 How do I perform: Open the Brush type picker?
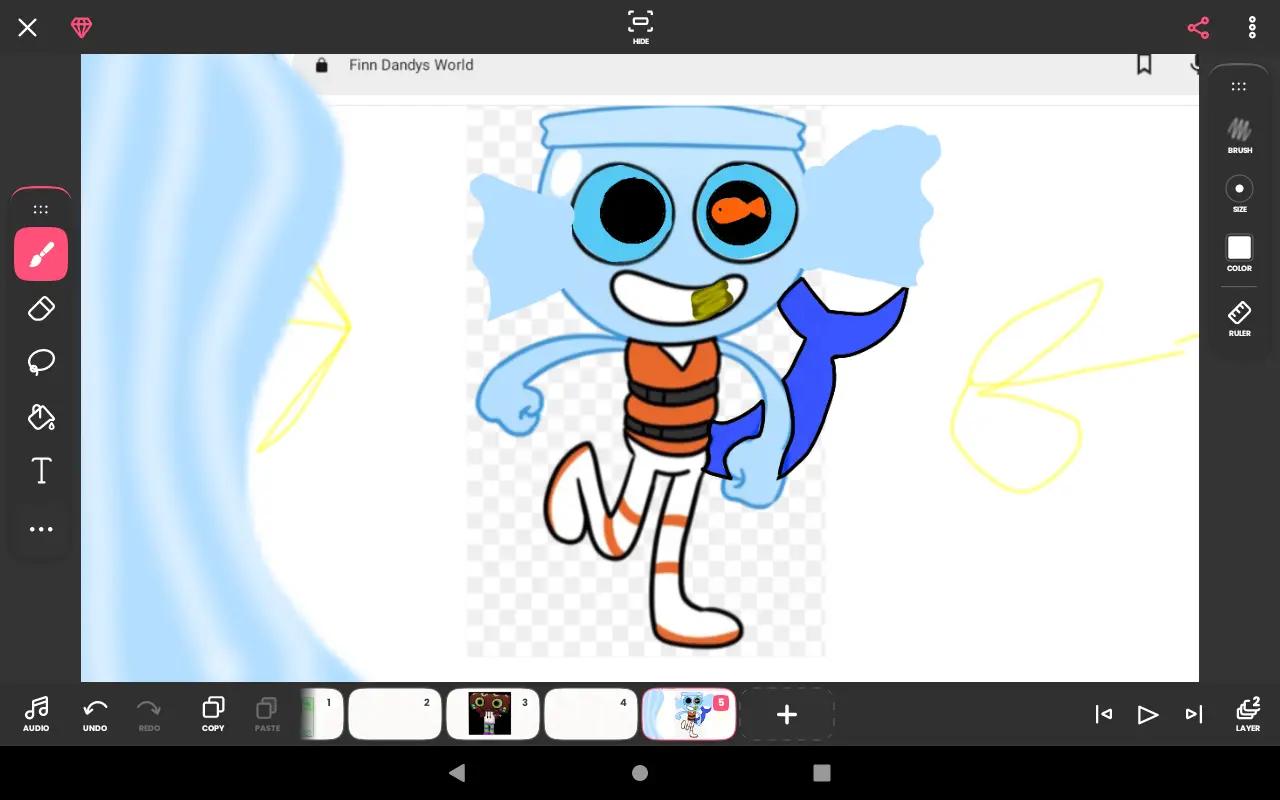[1239, 136]
